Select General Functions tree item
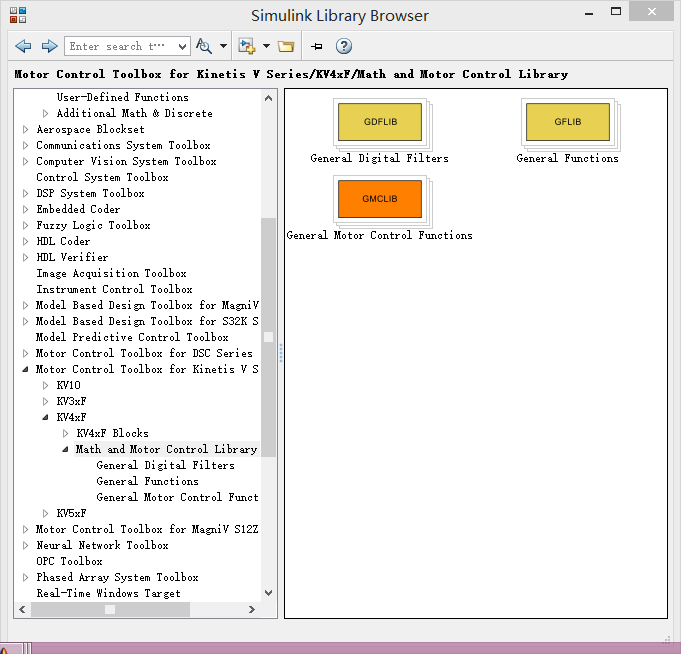The image size is (681, 654). coord(147,482)
